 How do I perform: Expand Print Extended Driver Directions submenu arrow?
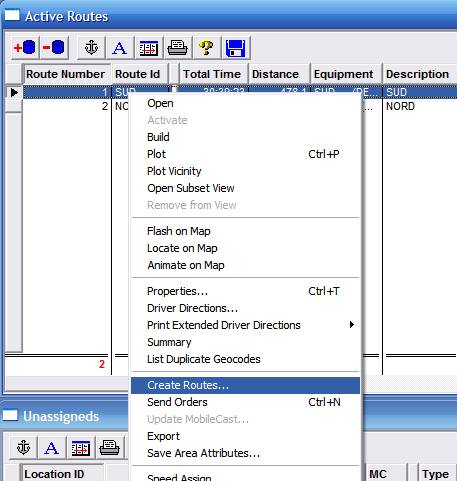click(352, 324)
